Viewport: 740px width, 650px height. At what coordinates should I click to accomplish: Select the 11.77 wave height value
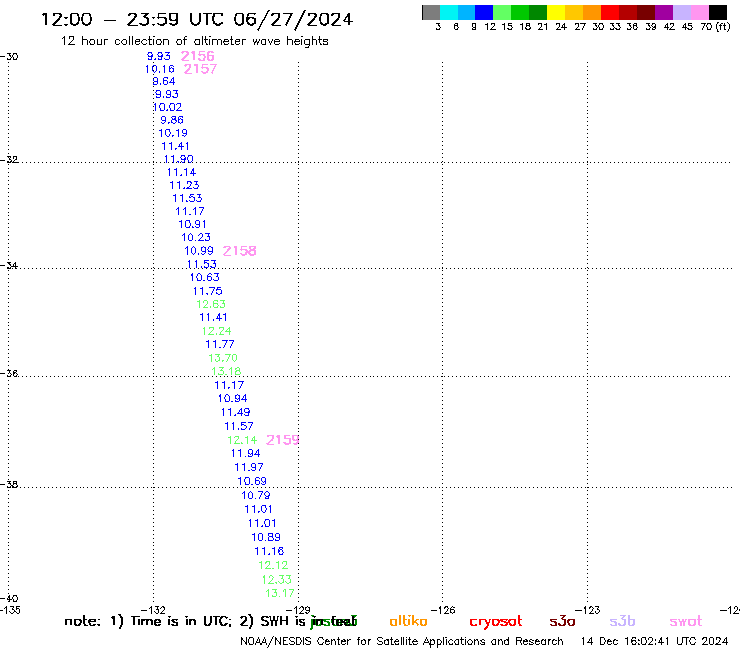tap(220, 344)
